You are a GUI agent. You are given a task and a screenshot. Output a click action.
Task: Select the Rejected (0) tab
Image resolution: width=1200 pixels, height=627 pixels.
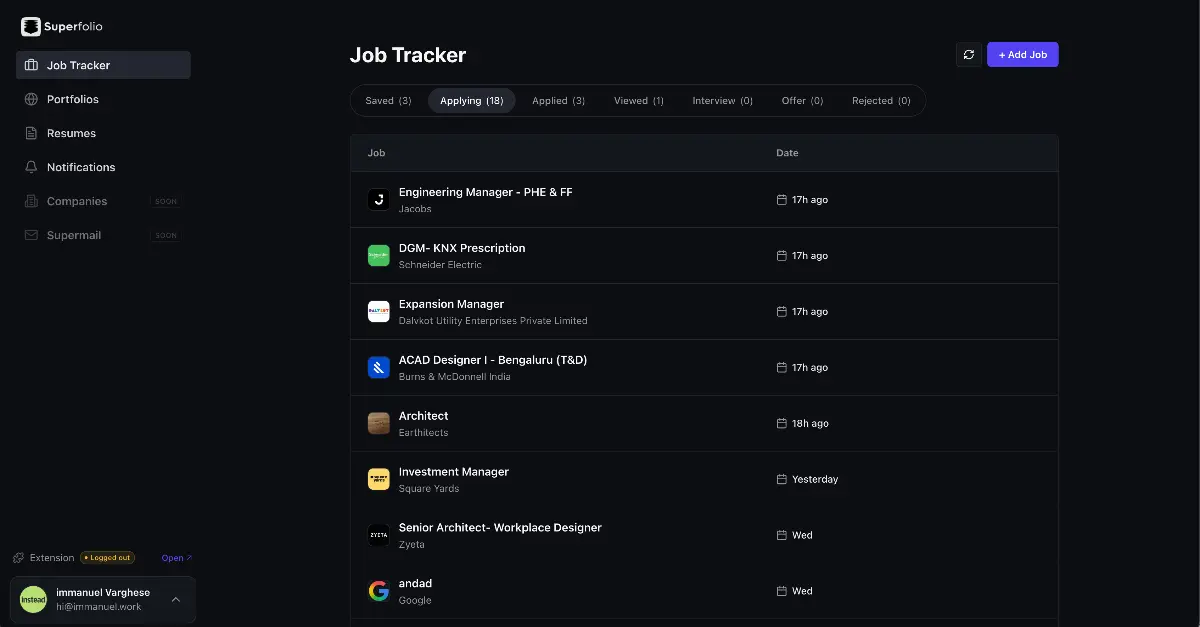pos(881,101)
